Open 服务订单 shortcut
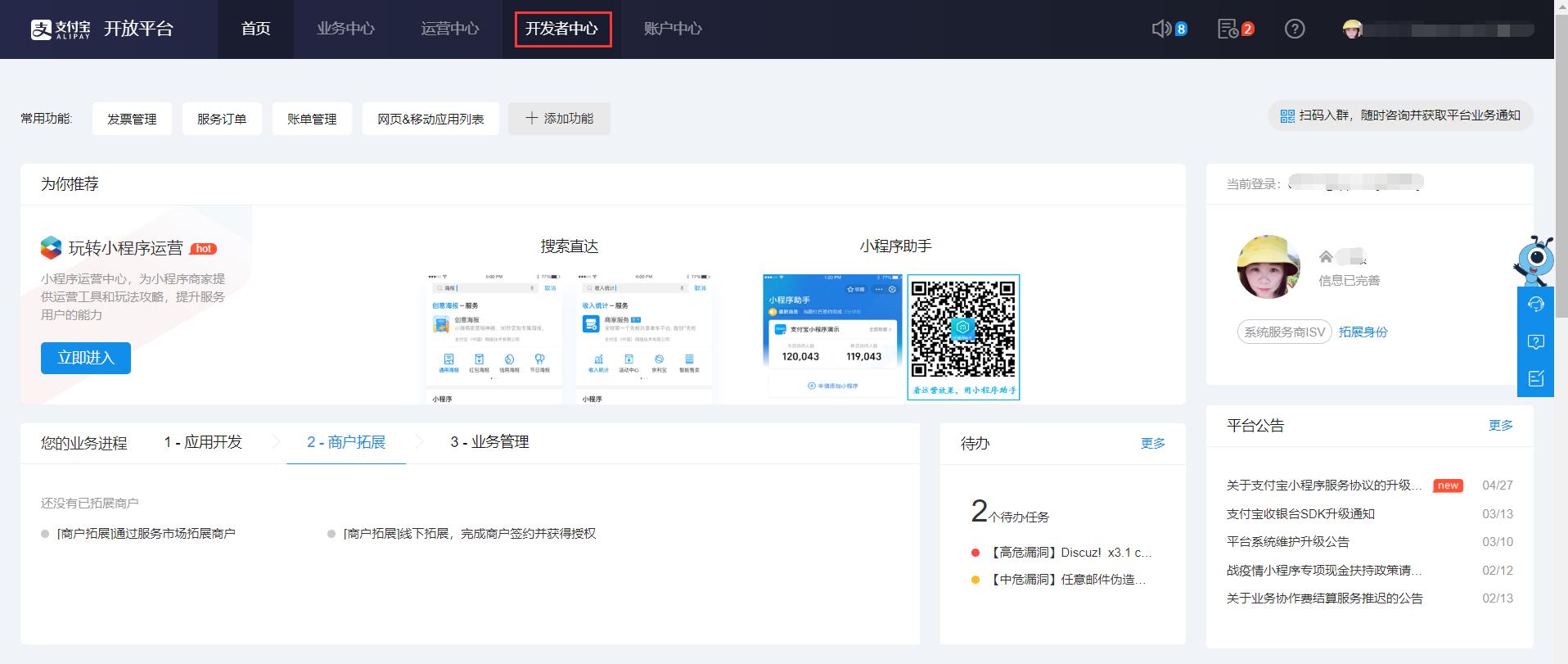 222,119
